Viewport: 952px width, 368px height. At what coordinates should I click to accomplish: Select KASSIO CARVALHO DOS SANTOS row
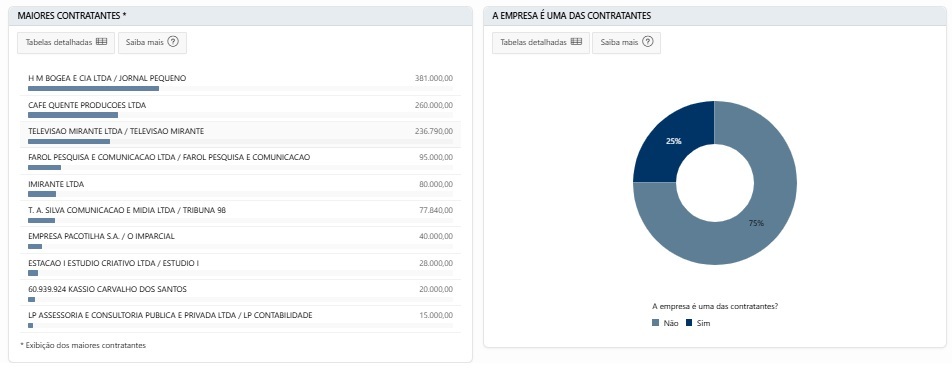(x=240, y=293)
